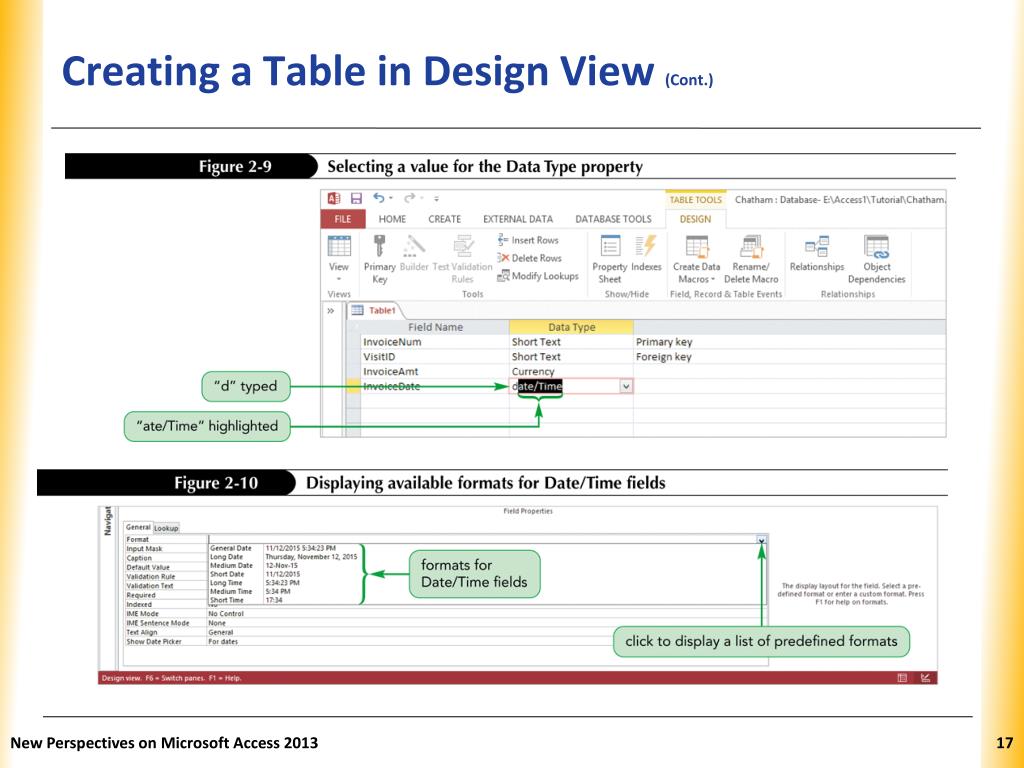The image size is (1024, 768).
Task: Click Modify Lookups
Action: pyautogui.click(x=537, y=276)
